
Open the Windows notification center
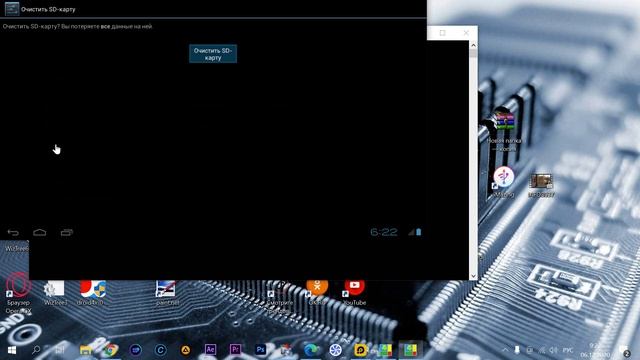pos(624,350)
